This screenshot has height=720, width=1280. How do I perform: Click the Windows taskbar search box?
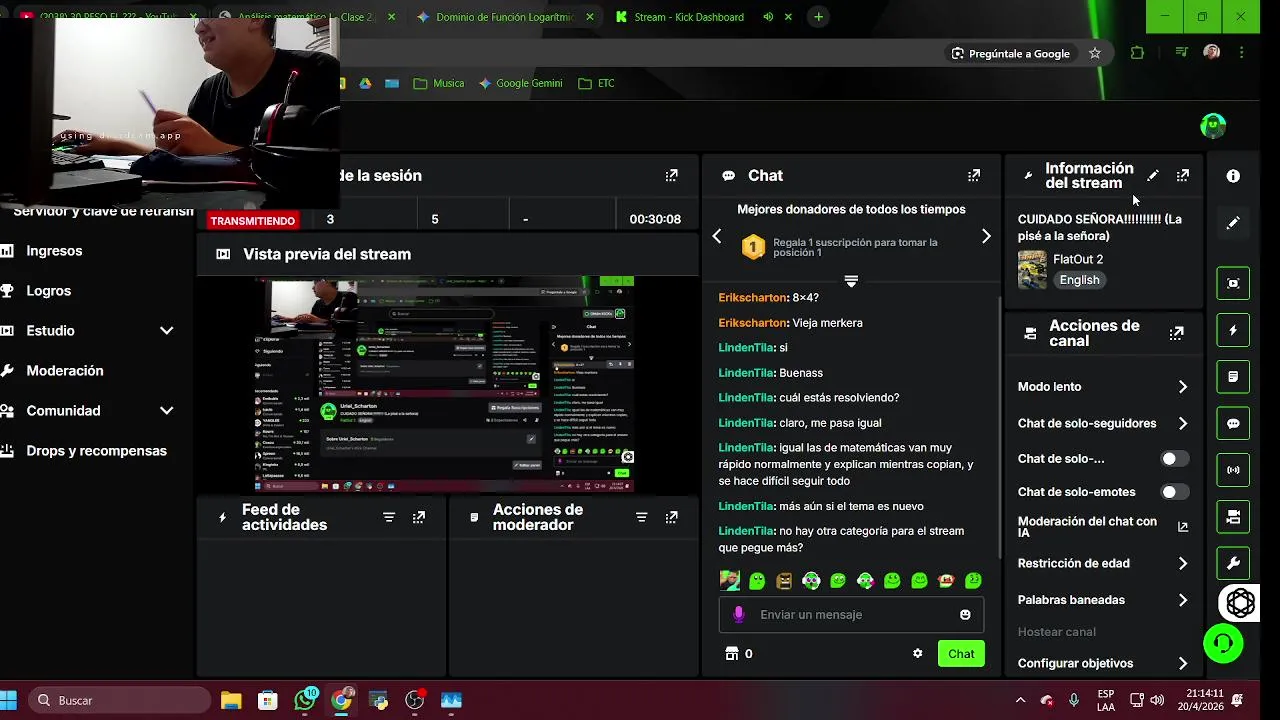click(x=120, y=701)
